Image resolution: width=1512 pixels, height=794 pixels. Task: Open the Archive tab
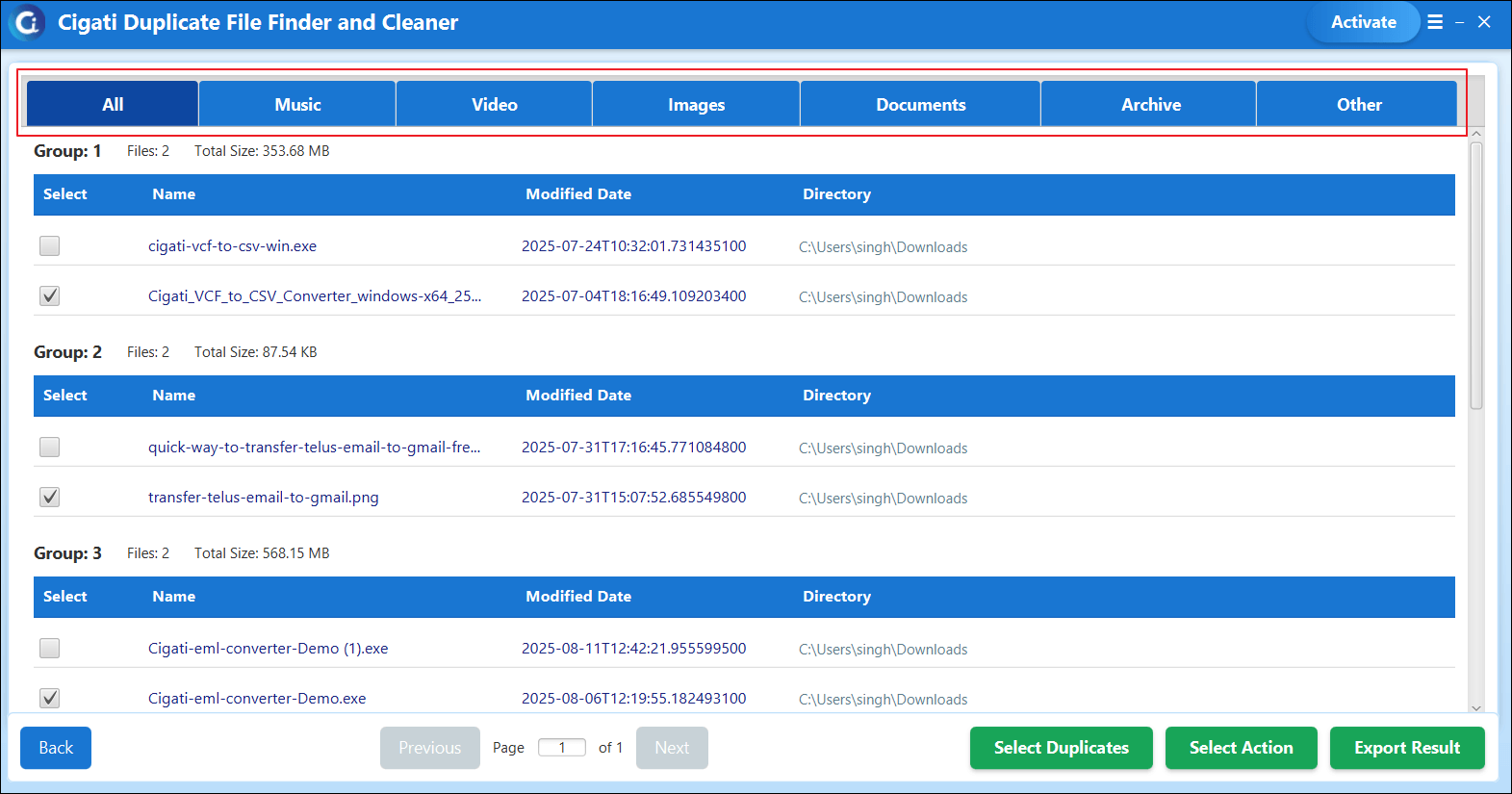[x=1150, y=104]
